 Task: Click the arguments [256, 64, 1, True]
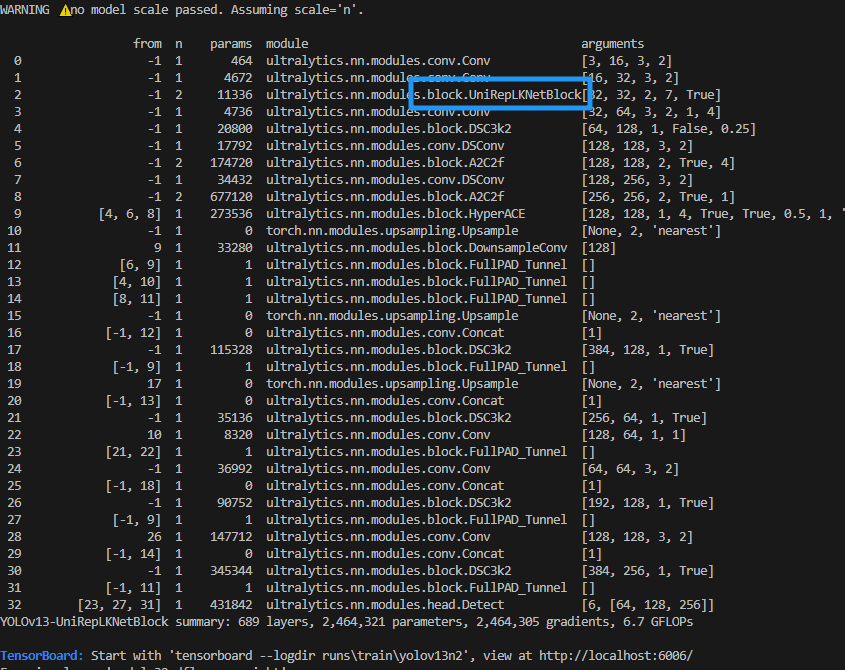pos(644,418)
